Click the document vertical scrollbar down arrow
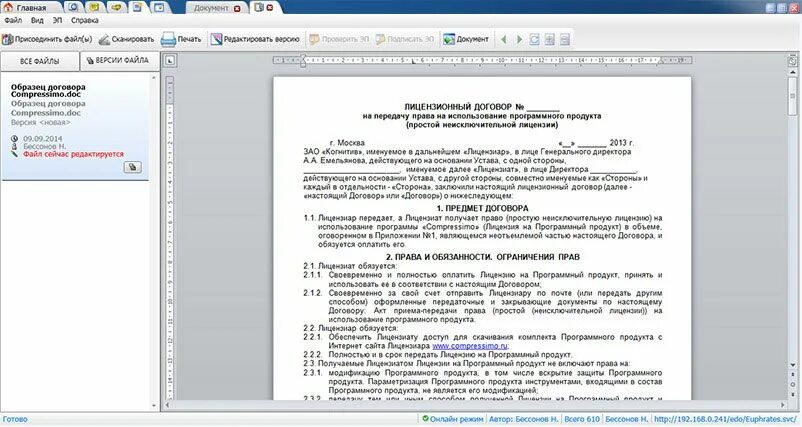 pos(792,365)
